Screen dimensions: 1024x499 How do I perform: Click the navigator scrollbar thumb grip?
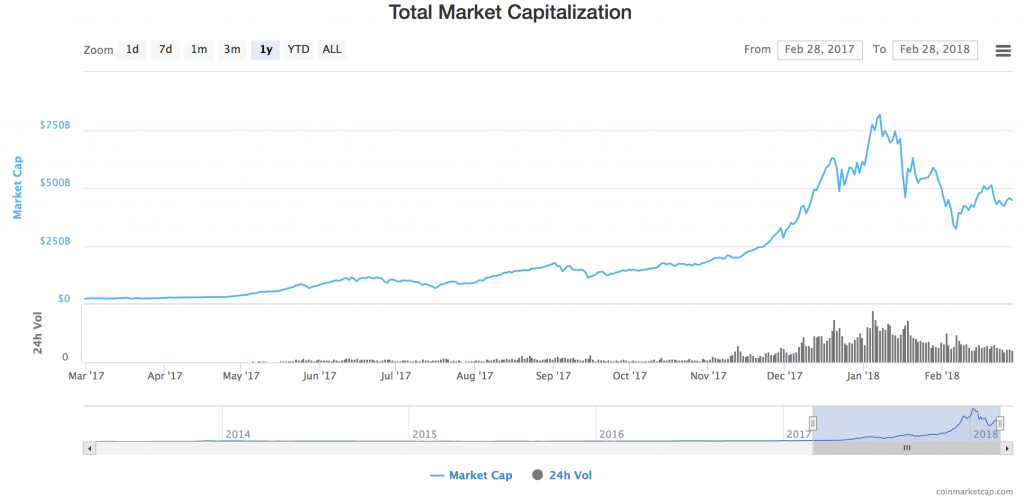(x=906, y=448)
